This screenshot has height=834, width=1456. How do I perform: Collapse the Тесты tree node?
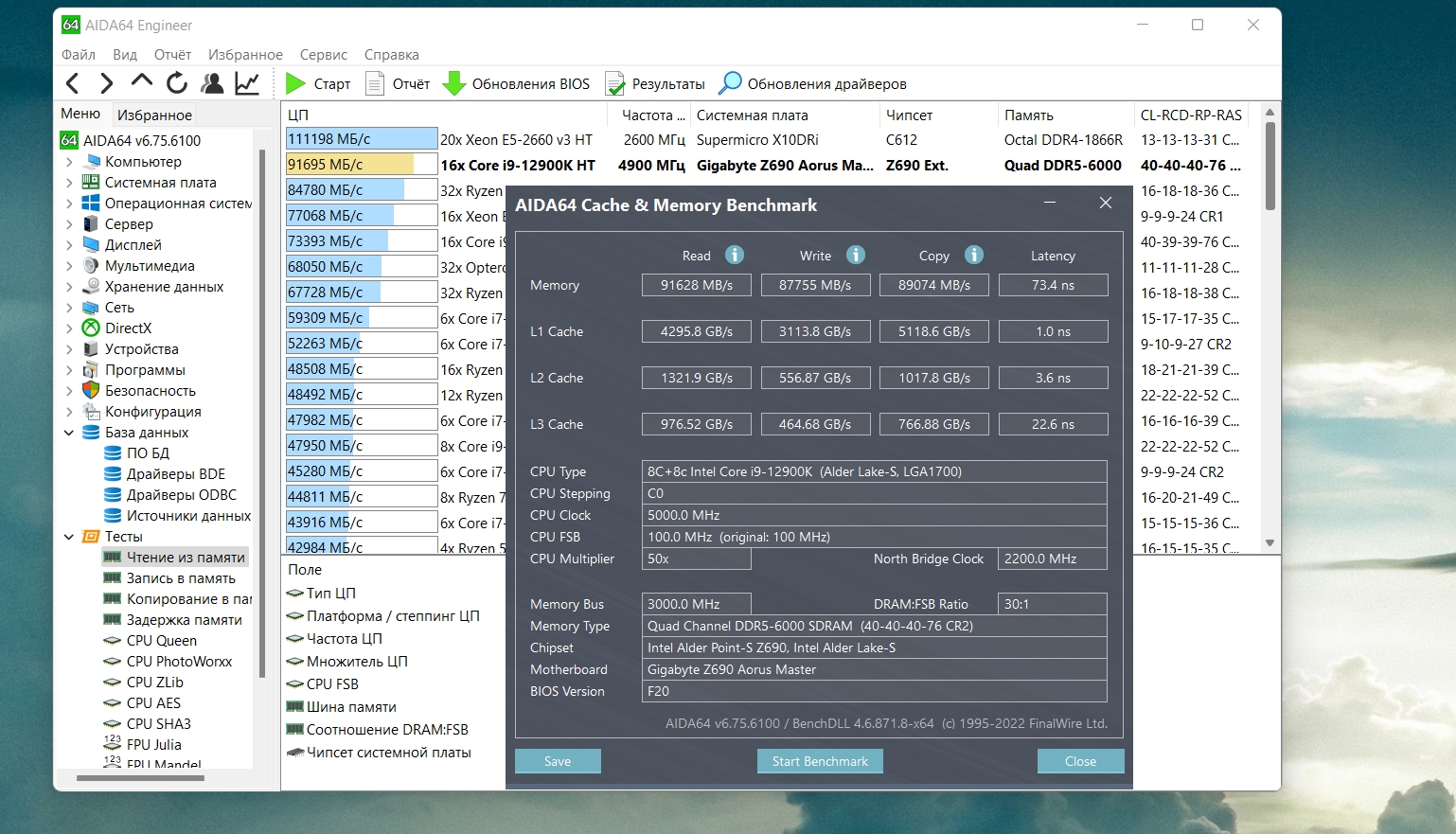69,537
